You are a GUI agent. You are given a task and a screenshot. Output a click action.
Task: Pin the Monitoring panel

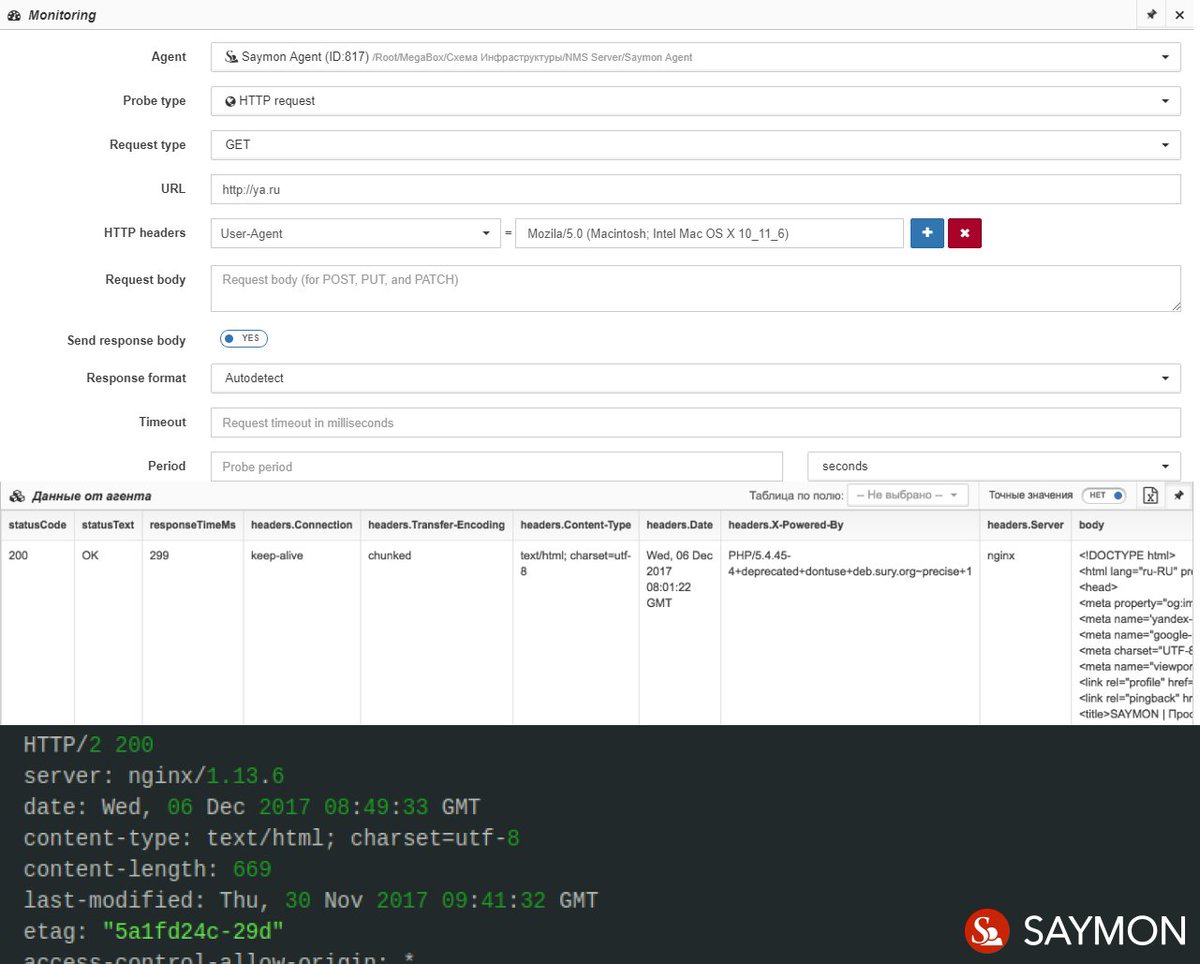(1151, 15)
